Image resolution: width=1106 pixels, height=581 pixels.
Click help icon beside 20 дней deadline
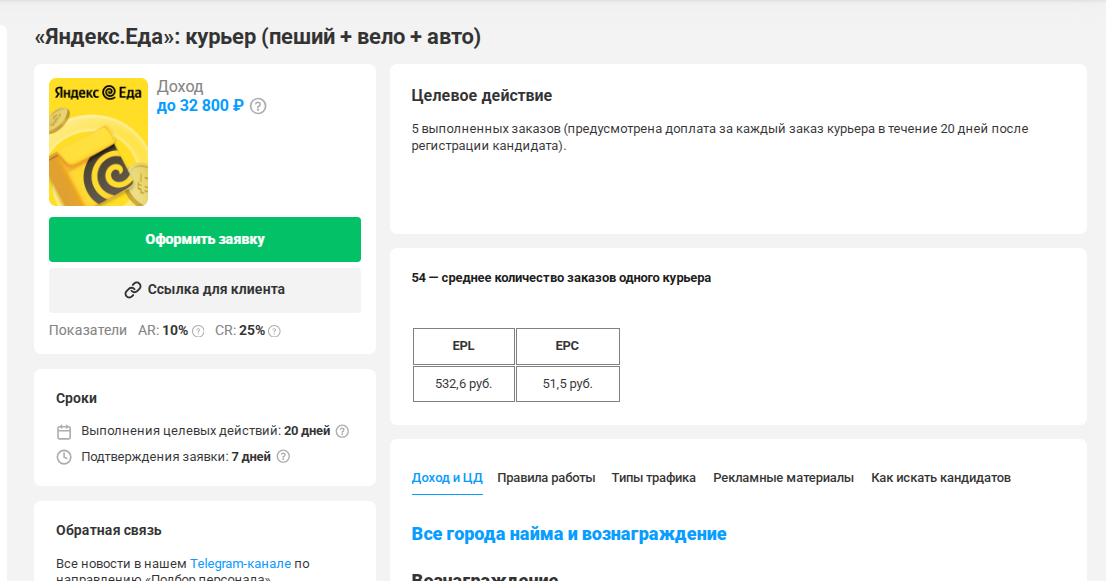point(342,431)
